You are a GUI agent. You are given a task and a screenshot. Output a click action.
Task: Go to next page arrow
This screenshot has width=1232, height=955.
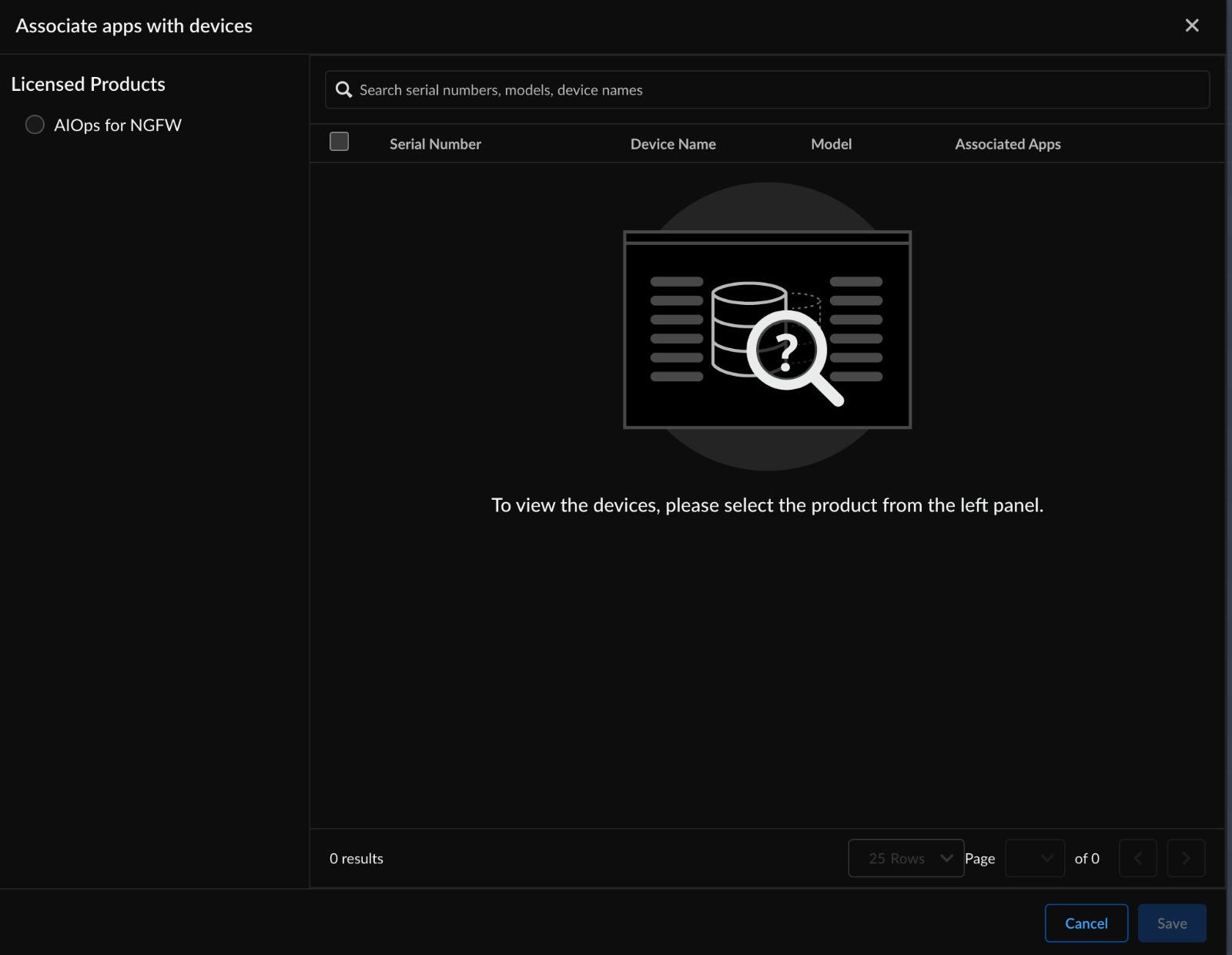point(1186,858)
